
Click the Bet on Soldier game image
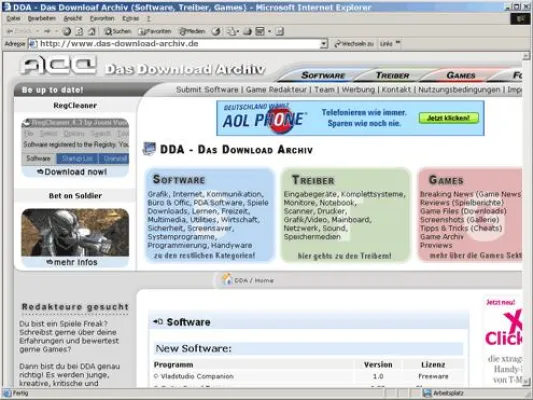point(75,232)
